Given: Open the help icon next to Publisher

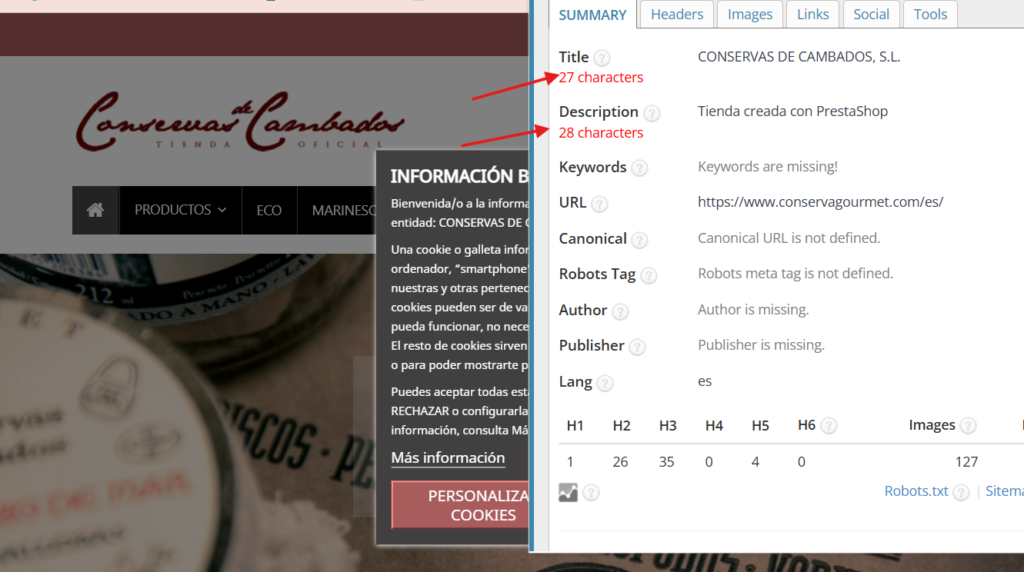Looking at the screenshot, I should 637,347.
